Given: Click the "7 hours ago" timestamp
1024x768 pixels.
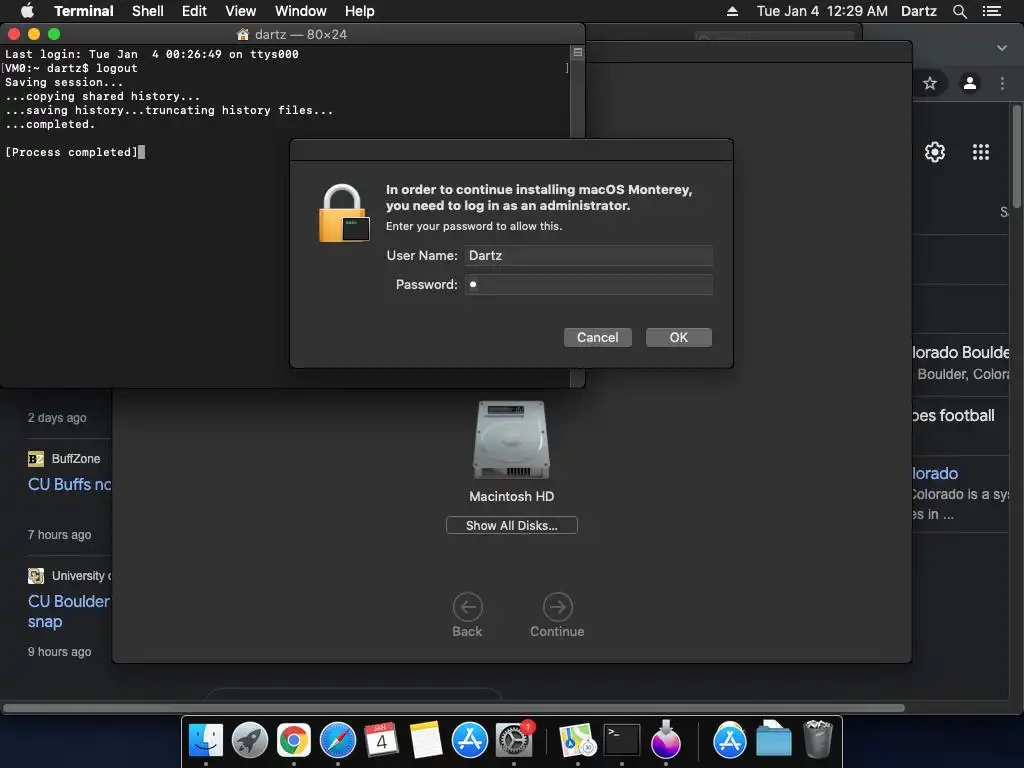Looking at the screenshot, I should tap(59, 535).
